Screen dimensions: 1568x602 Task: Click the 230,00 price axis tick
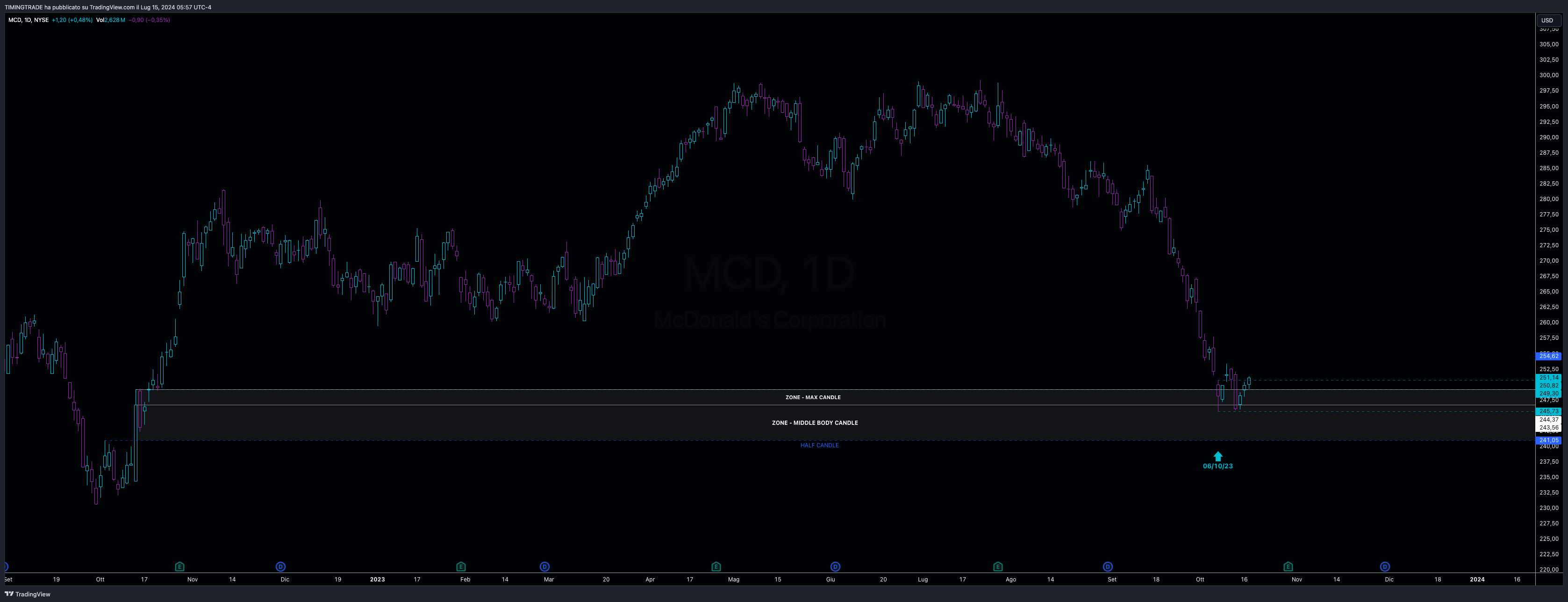pyautogui.click(x=1549, y=508)
